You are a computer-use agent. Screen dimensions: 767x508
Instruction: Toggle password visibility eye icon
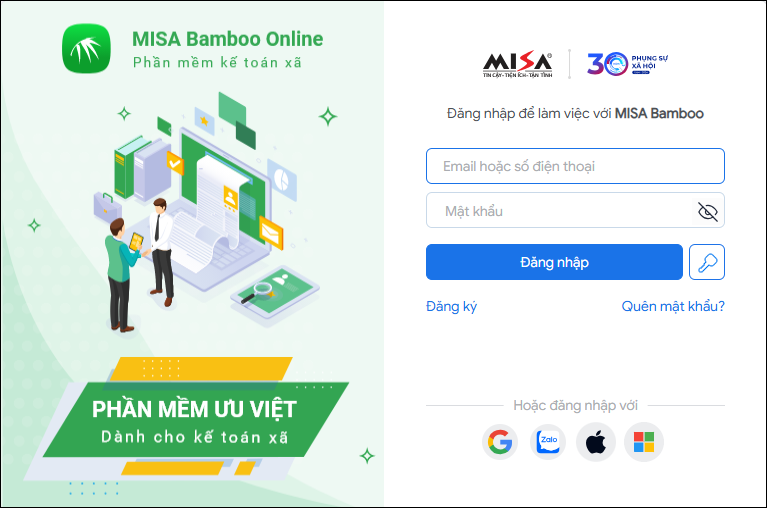707,211
